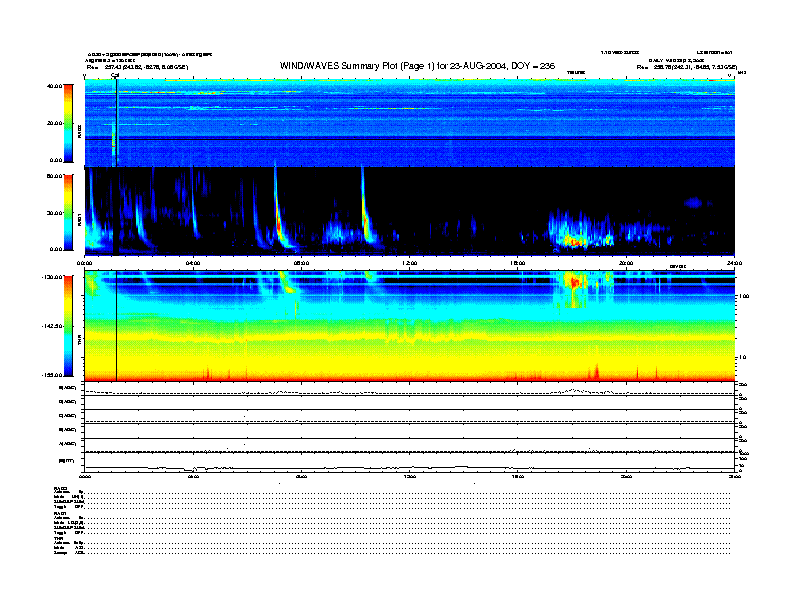This screenshot has height=612, width=792.
Task: Click the TNR heading in the status table
Action: [59, 539]
